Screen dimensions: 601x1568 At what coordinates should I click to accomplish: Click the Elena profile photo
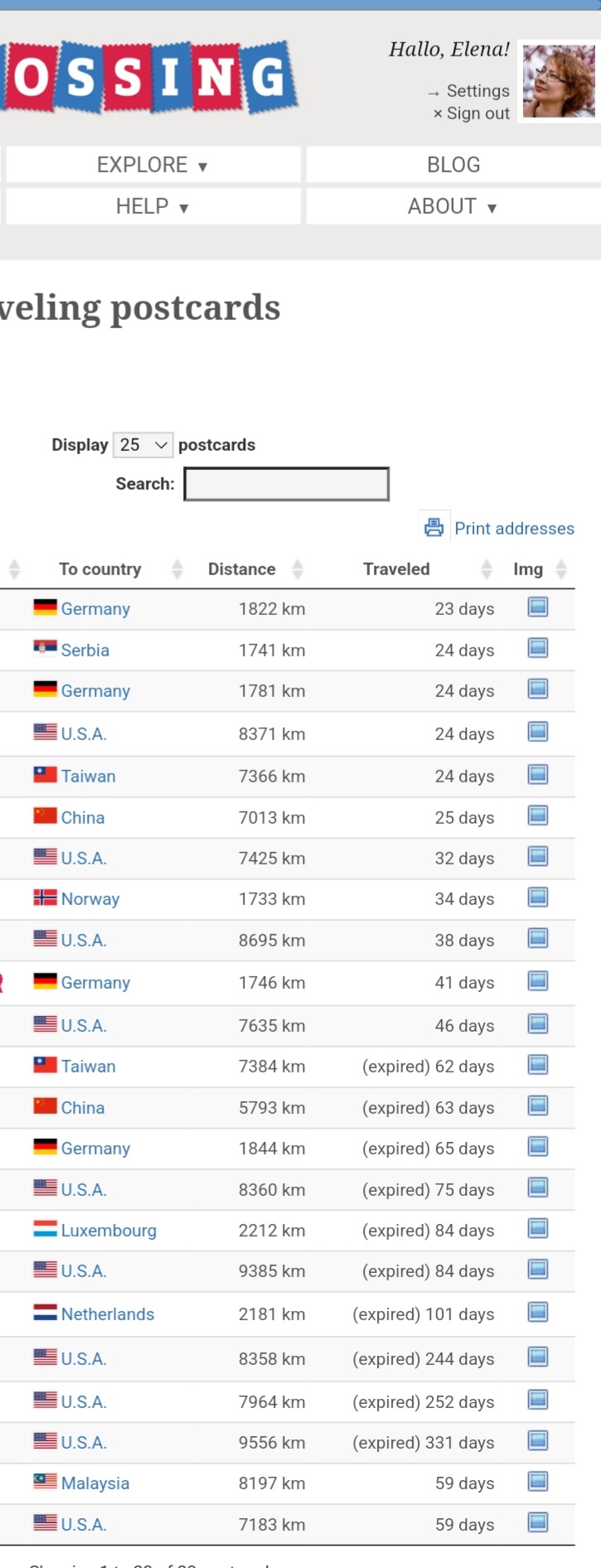click(559, 81)
